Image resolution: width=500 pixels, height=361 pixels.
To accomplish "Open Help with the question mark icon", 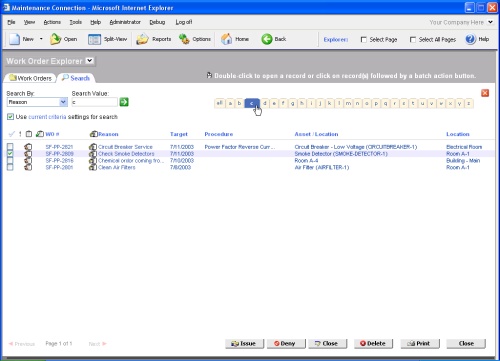I will 470,39.
